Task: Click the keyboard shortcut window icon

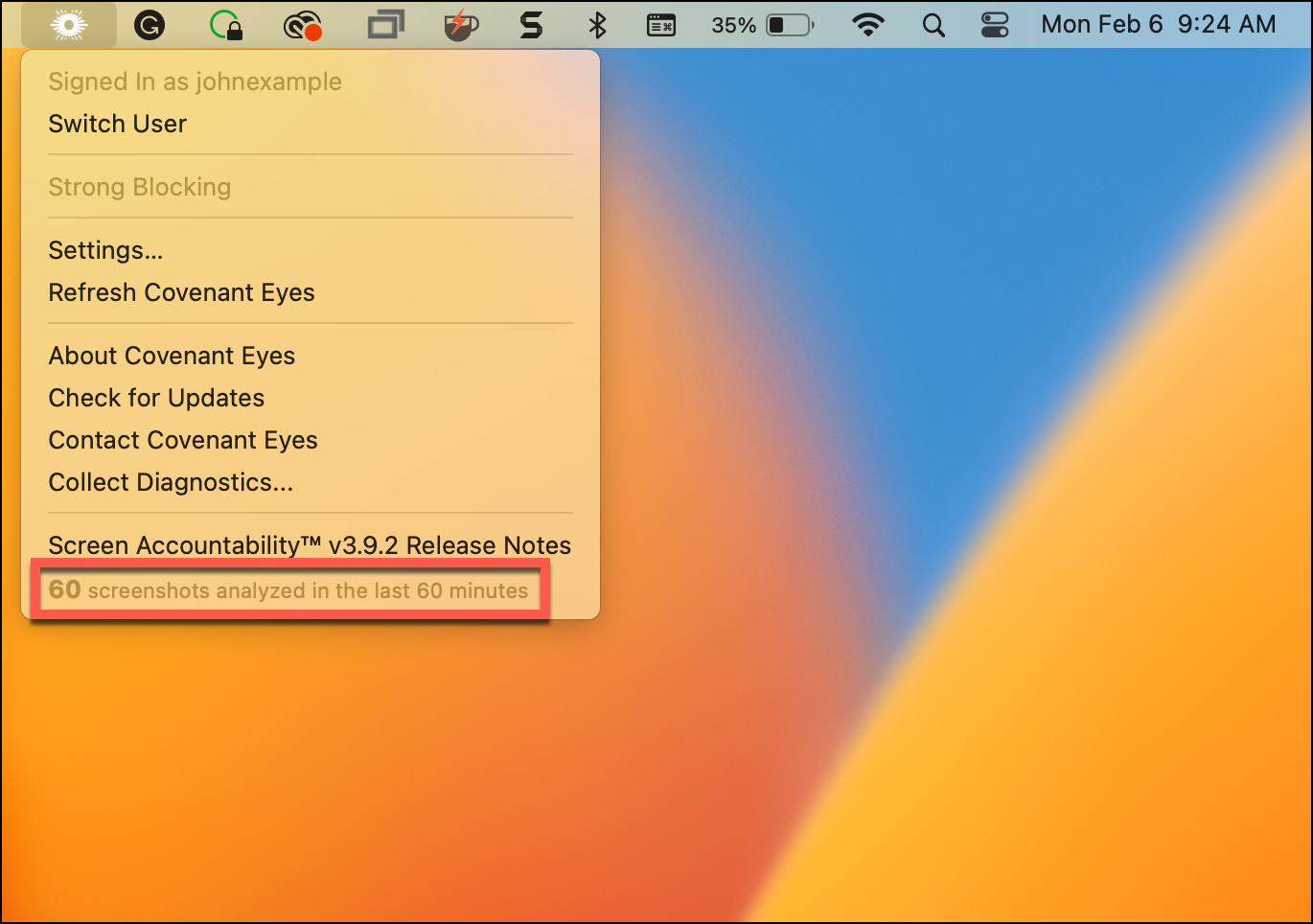Action: 661,25
